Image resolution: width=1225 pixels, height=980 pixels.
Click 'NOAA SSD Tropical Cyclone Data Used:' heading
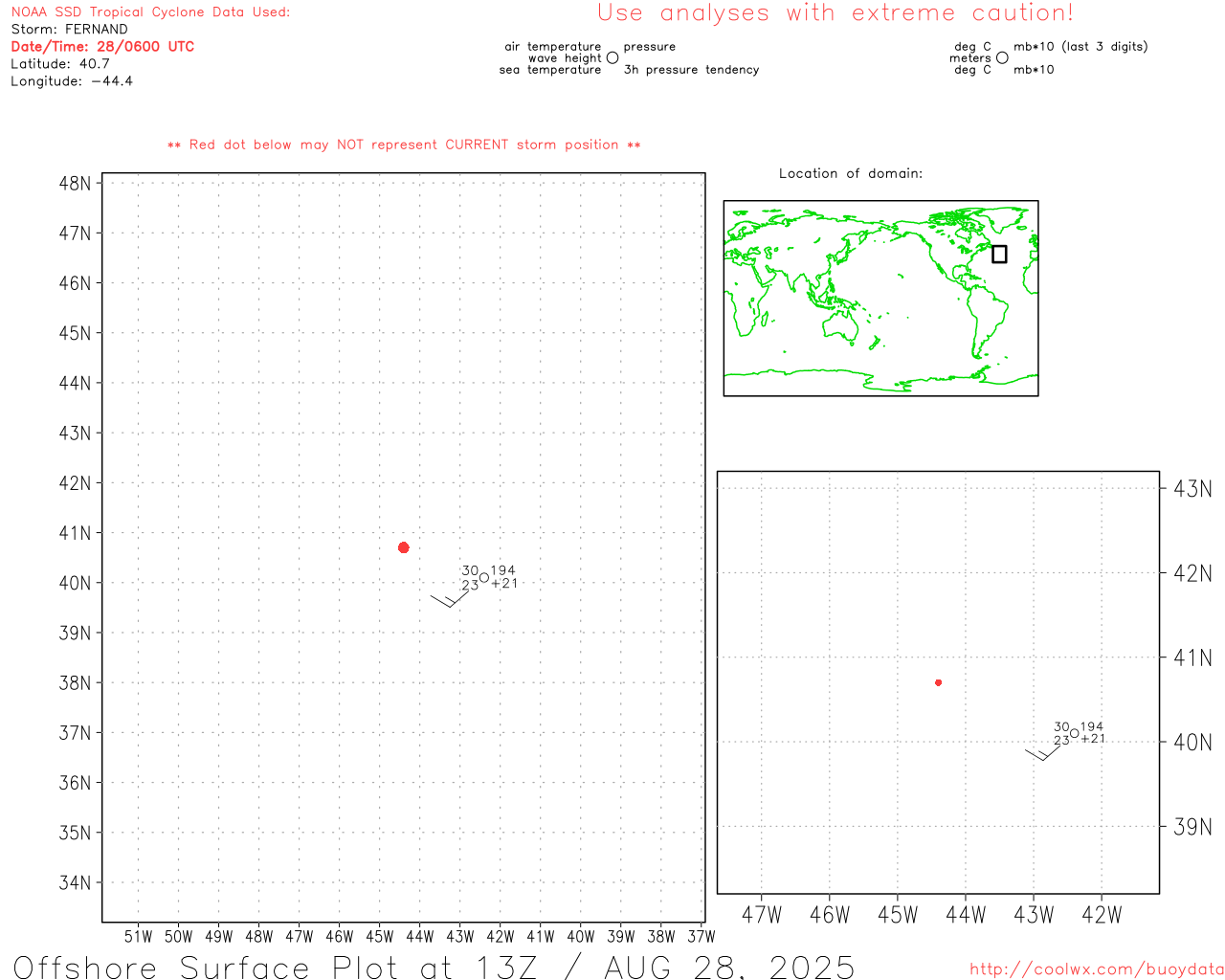(150, 11)
